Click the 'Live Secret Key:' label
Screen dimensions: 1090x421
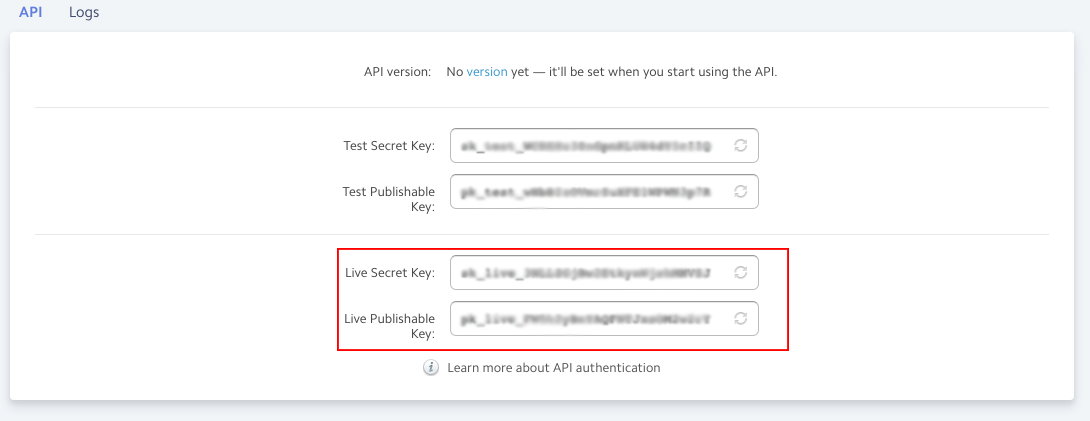389,272
